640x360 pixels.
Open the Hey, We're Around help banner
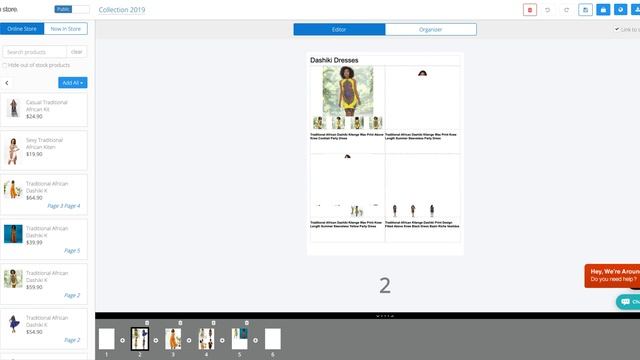(612, 276)
